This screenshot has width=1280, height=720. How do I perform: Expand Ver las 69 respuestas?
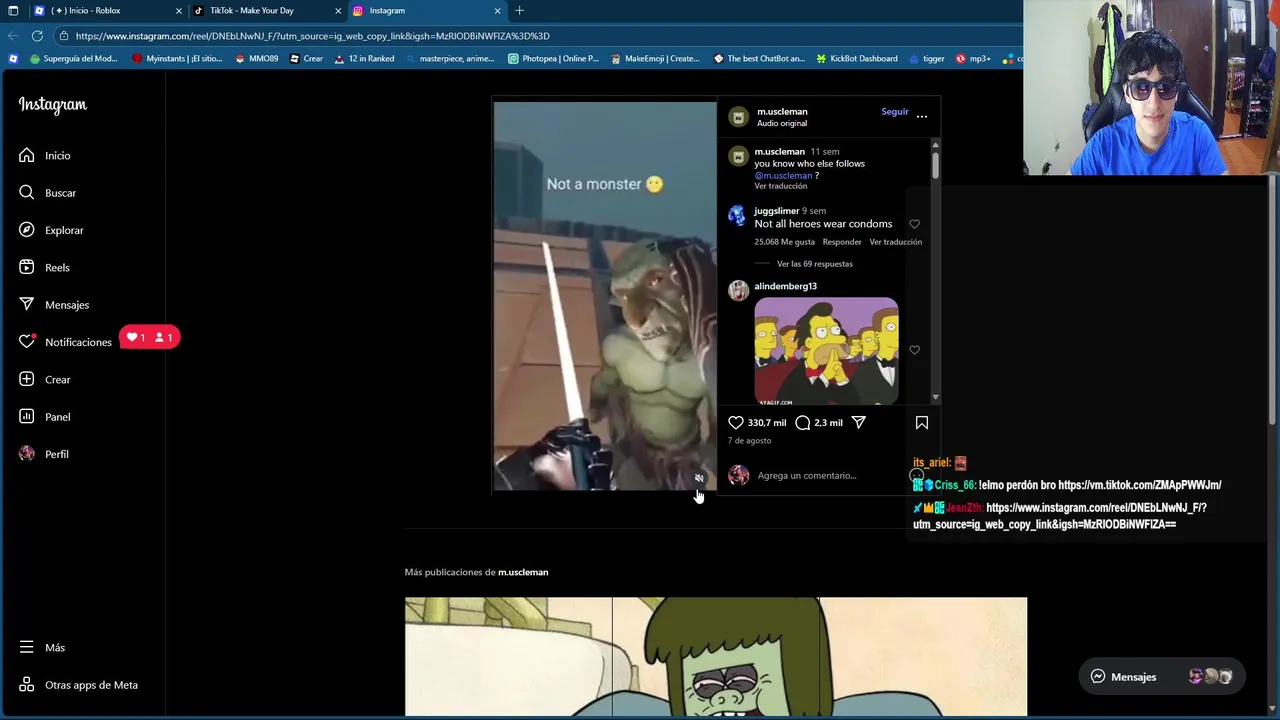pyautogui.click(x=814, y=264)
